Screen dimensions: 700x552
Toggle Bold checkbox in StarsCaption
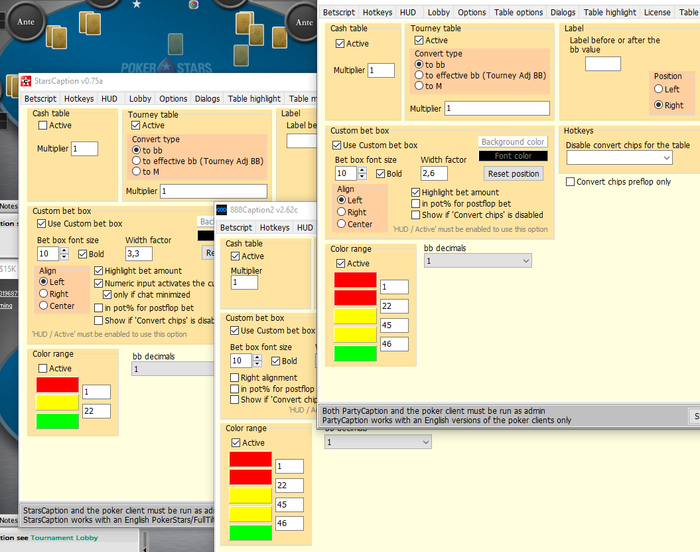tap(83, 254)
